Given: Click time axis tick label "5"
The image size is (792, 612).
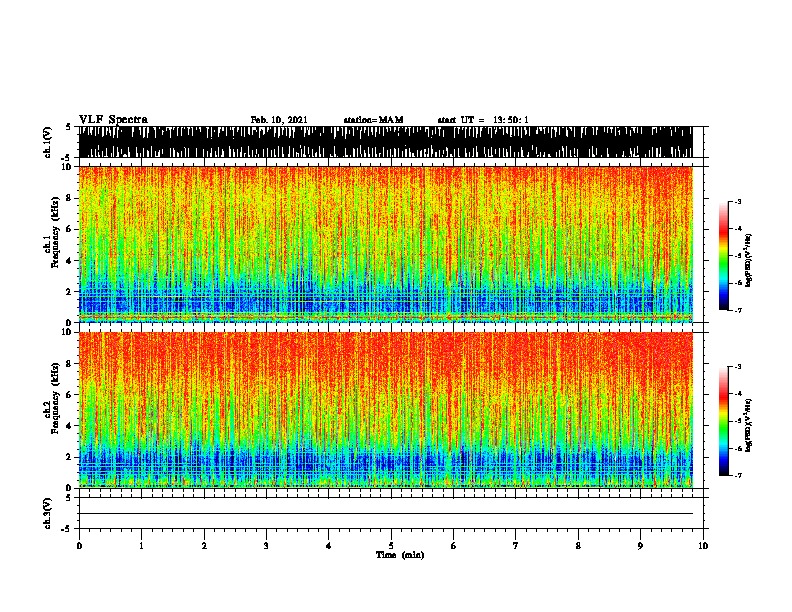Looking at the screenshot, I should click(x=391, y=546).
